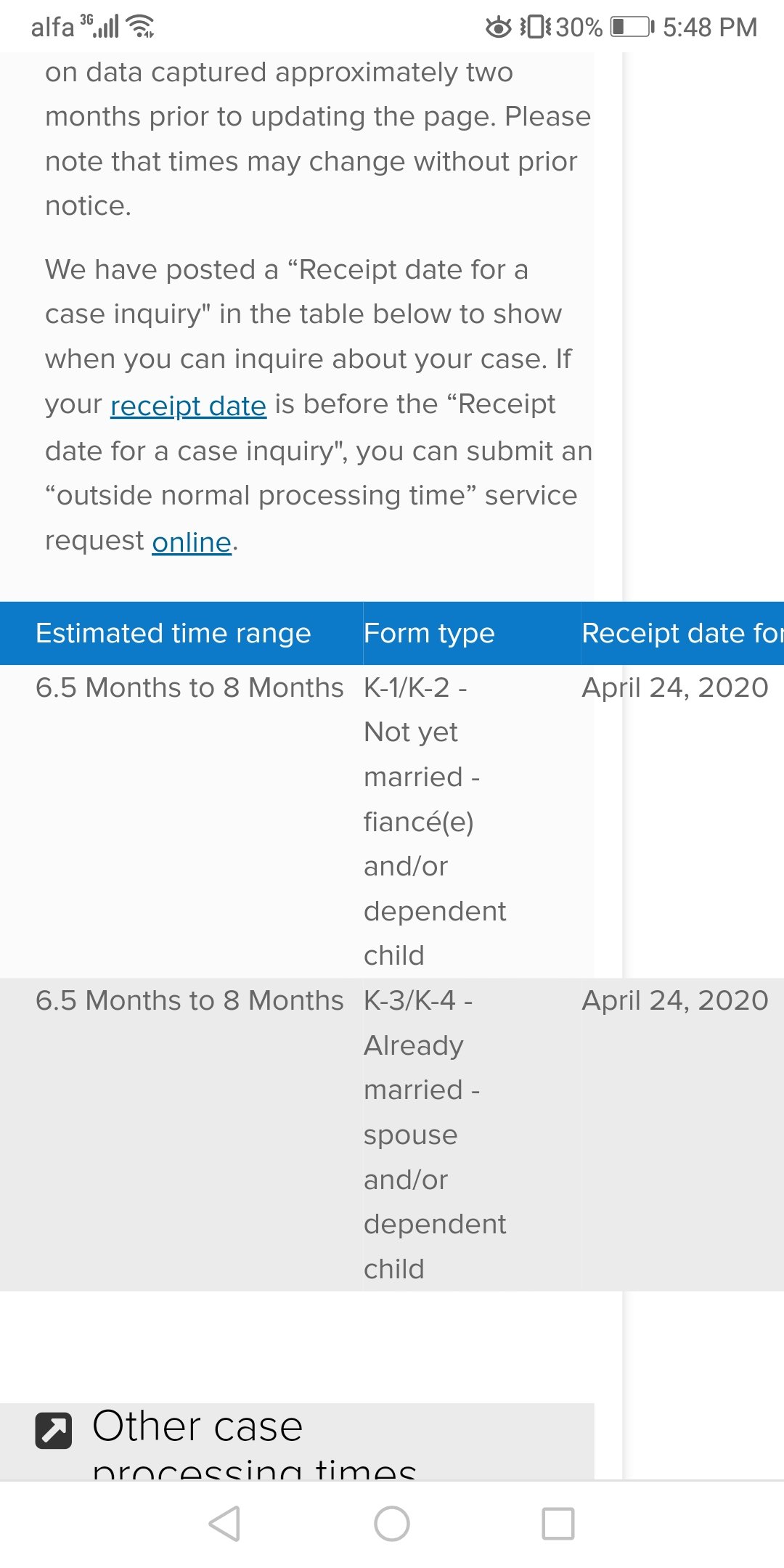
Task: Tap the K-3/K-4 form type cell
Action: point(472,1135)
